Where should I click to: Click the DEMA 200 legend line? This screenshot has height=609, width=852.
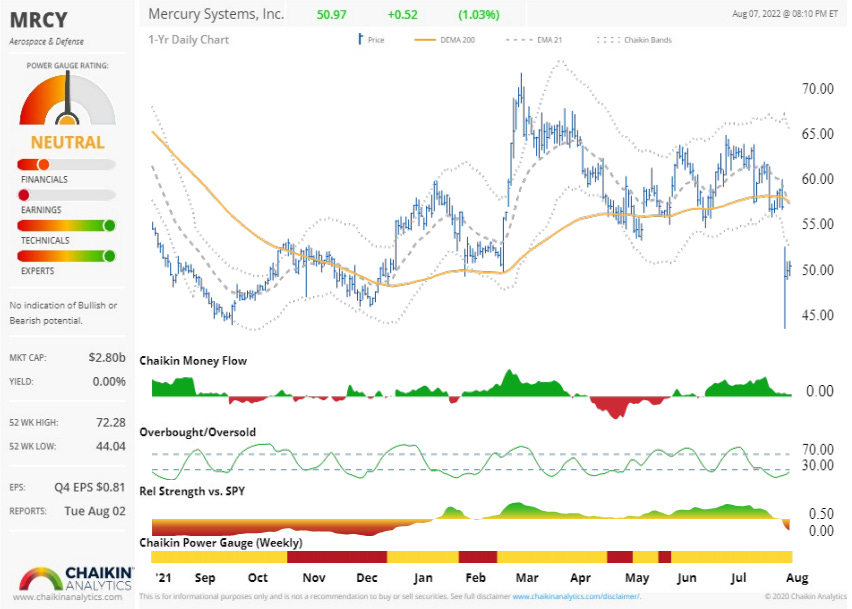425,40
